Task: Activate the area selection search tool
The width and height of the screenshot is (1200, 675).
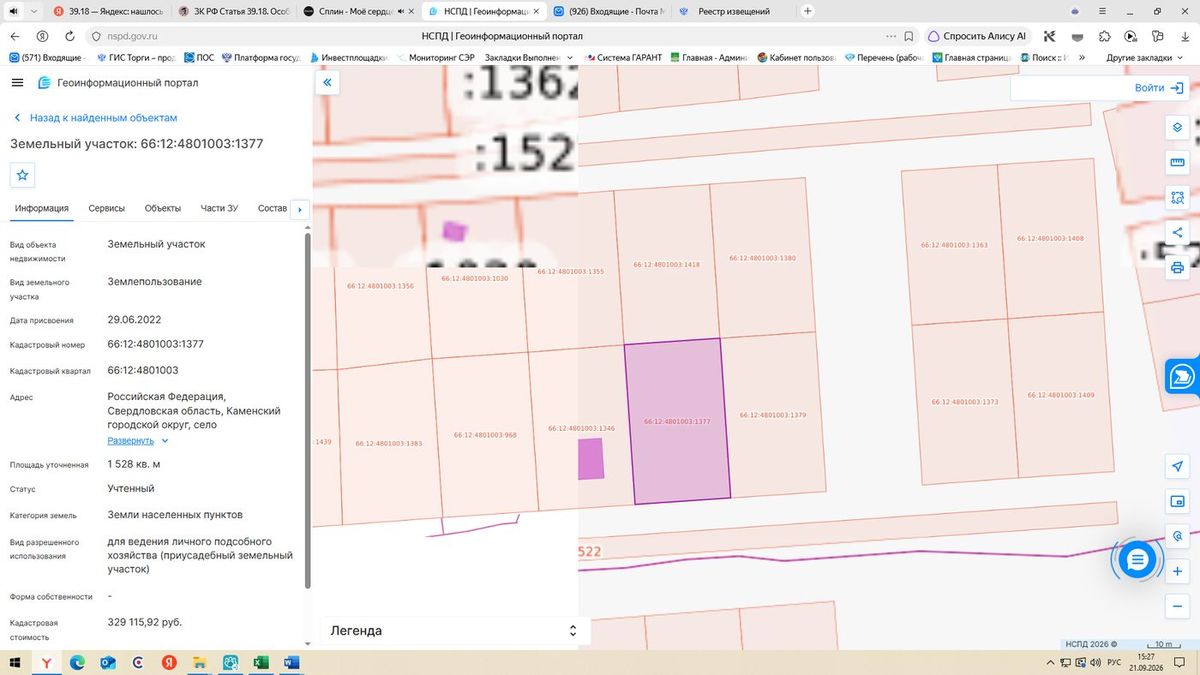Action: pos(1177,198)
